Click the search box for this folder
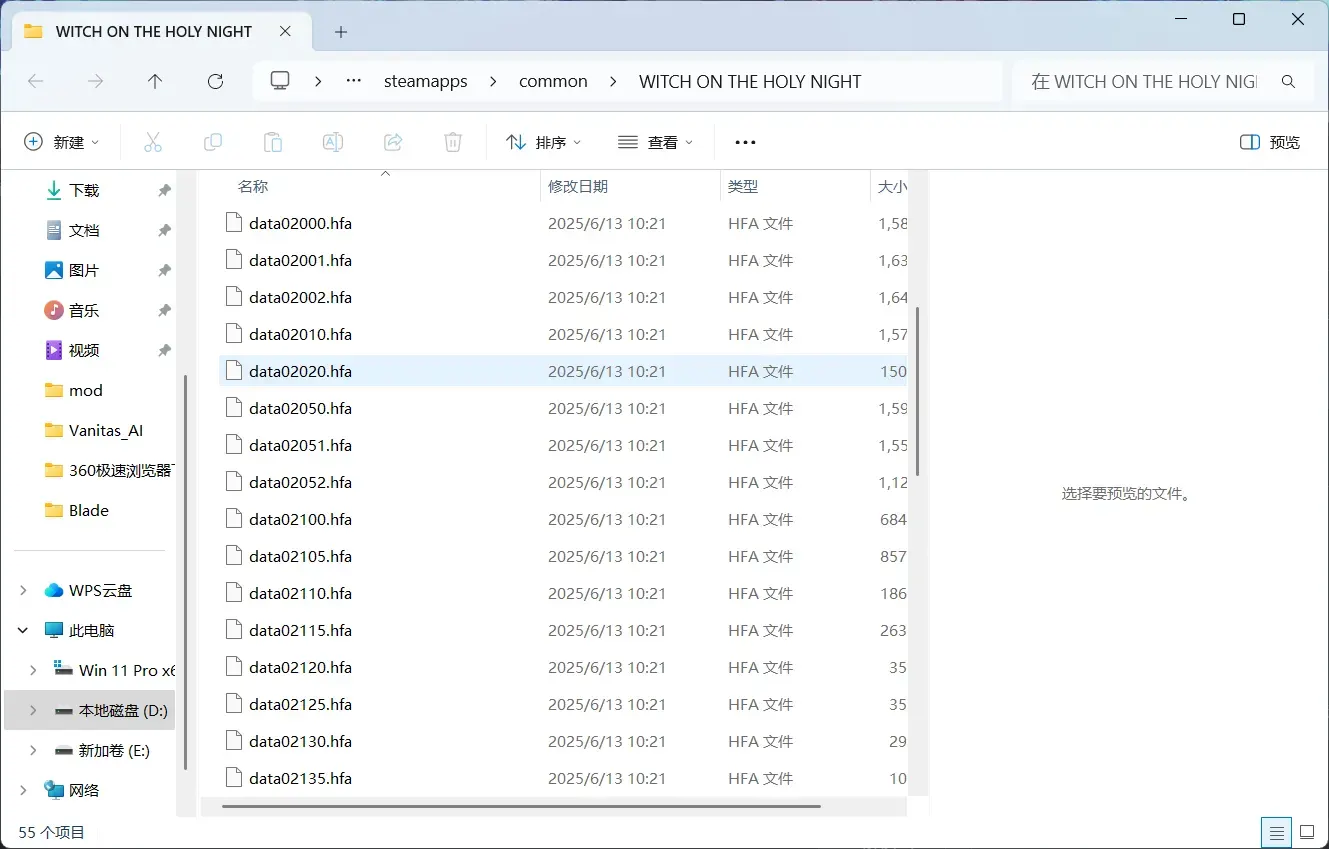This screenshot has height=849, width=1329. [1144, 82]
